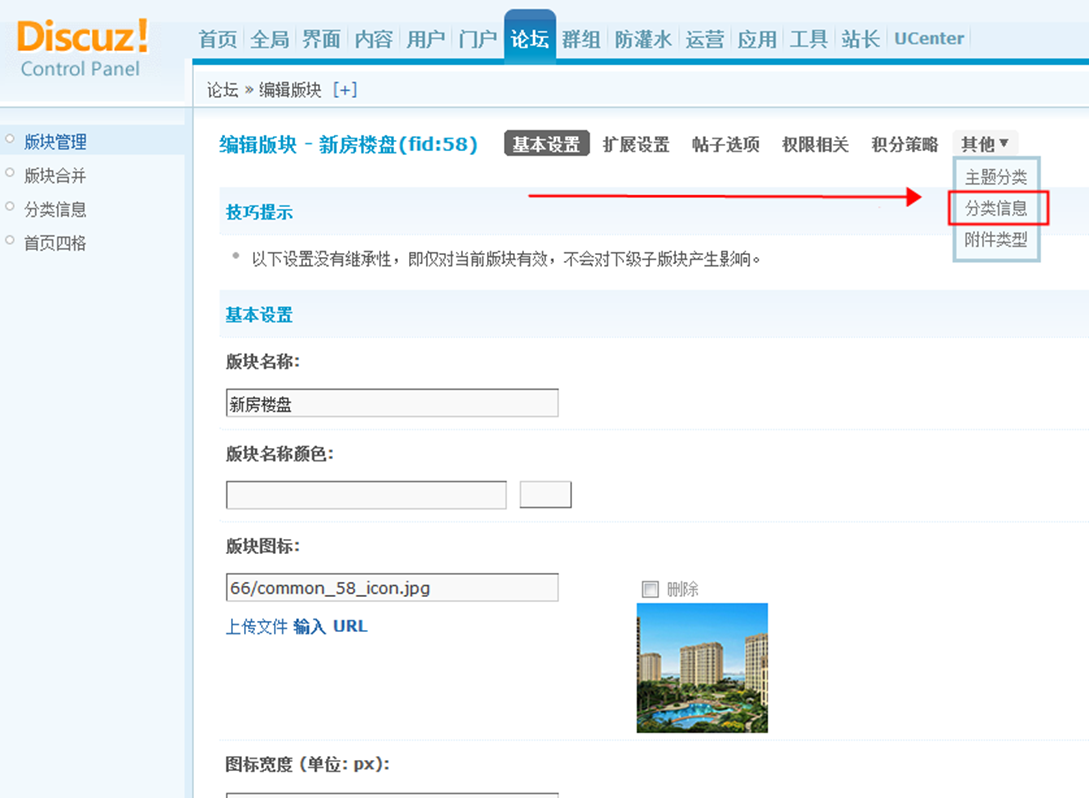Click the 编辑版块 - 新房楼盘(fid:58) heading
Screen dimensions: 1089x798
point(349,144)
